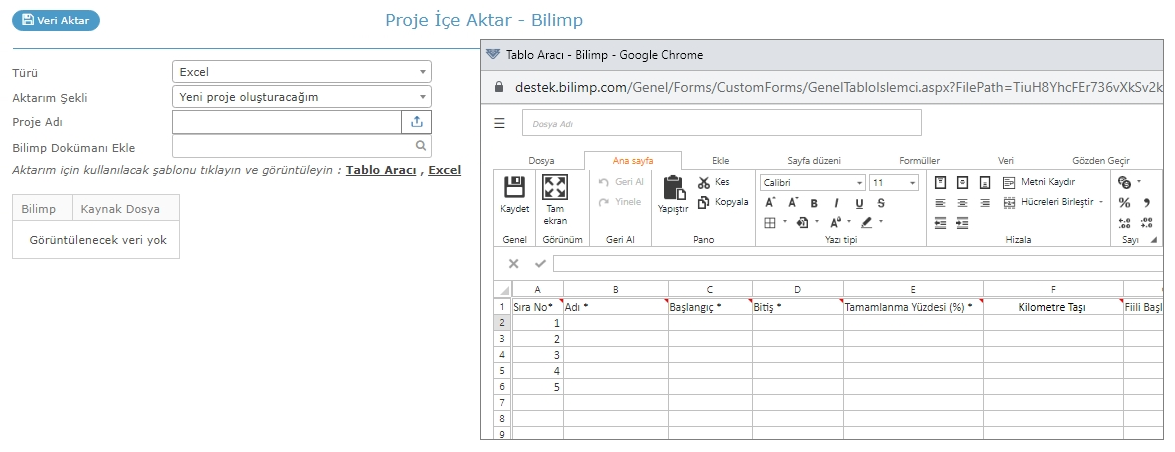Screen dimensions: 1175x452
Task: Click the Kaynak Dosya column header
Action: 126,208
